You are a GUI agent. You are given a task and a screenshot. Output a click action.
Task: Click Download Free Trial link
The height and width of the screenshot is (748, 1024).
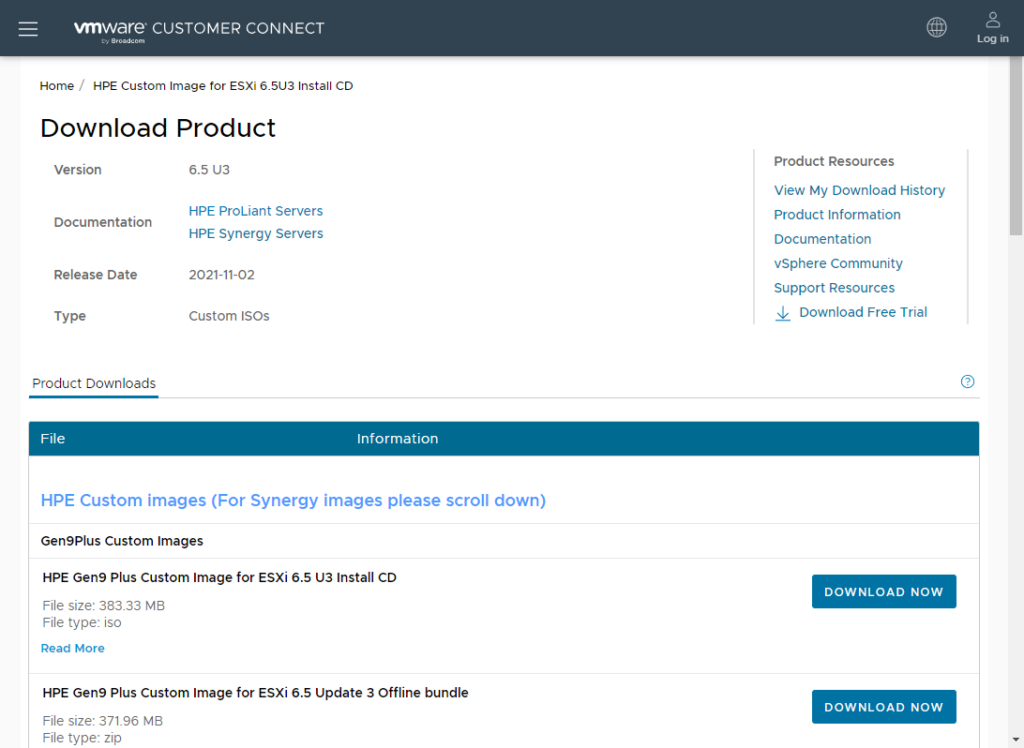[x=863, y=312]
